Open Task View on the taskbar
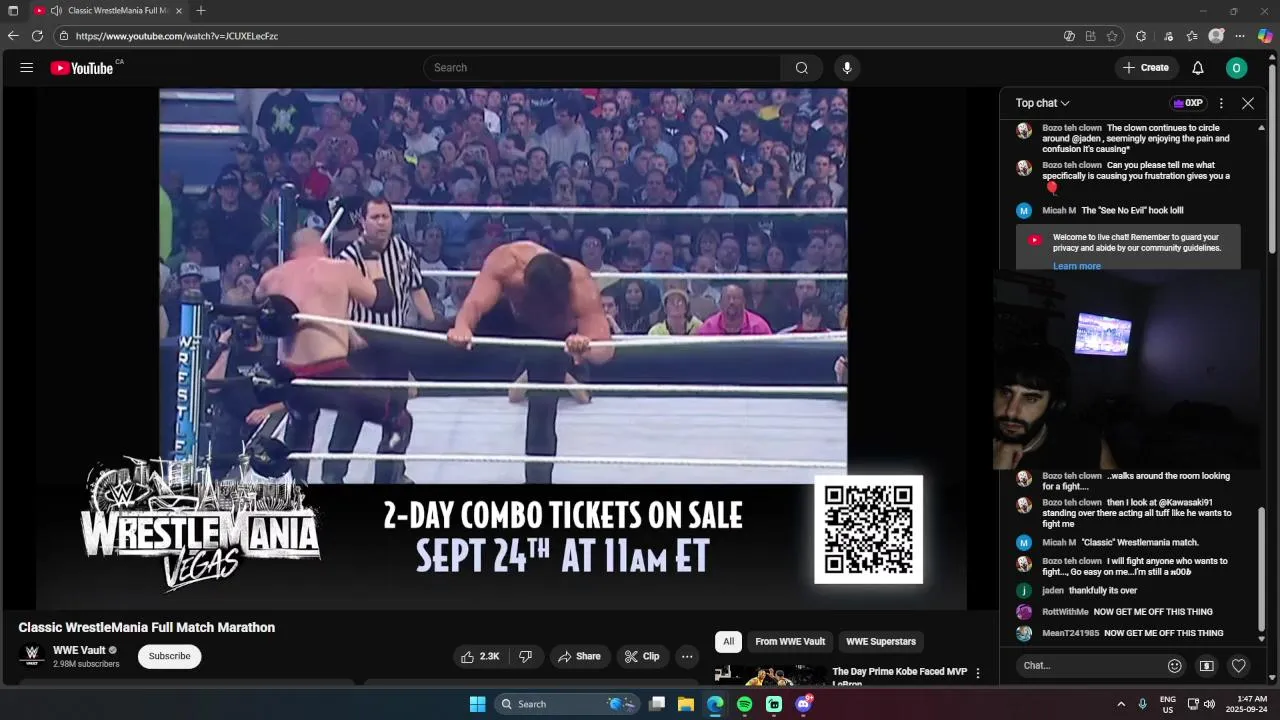The height and width of the screenshot is (720, 1280). coord(657,704)
